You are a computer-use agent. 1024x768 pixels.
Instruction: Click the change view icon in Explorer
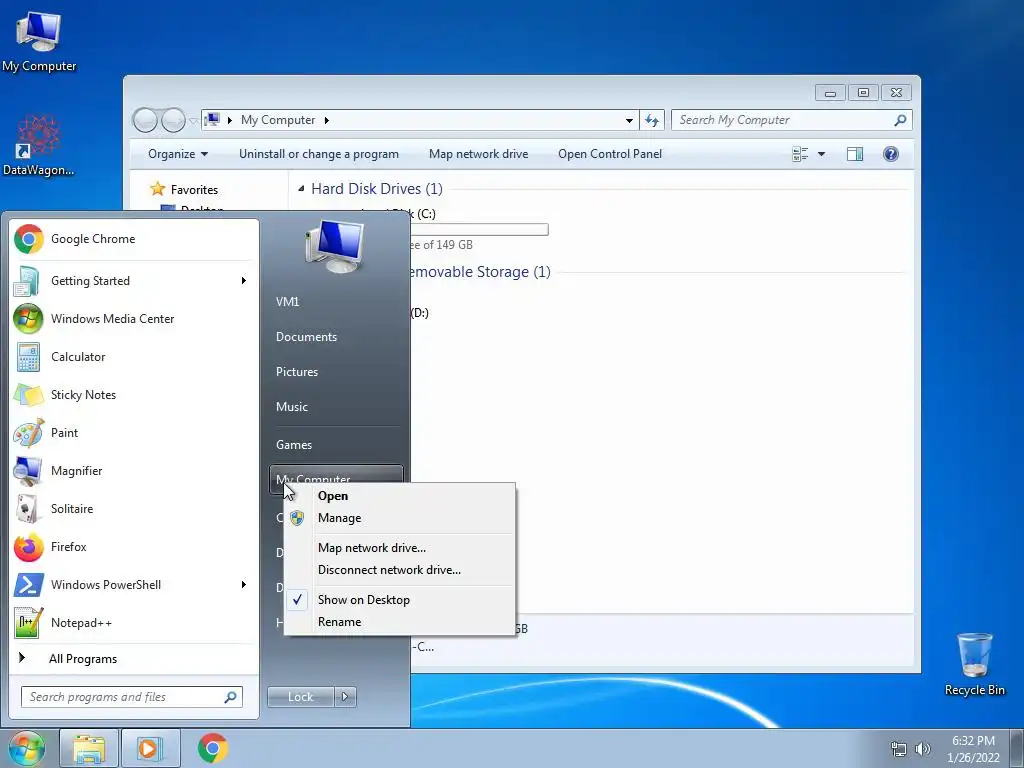click(800, 154)
